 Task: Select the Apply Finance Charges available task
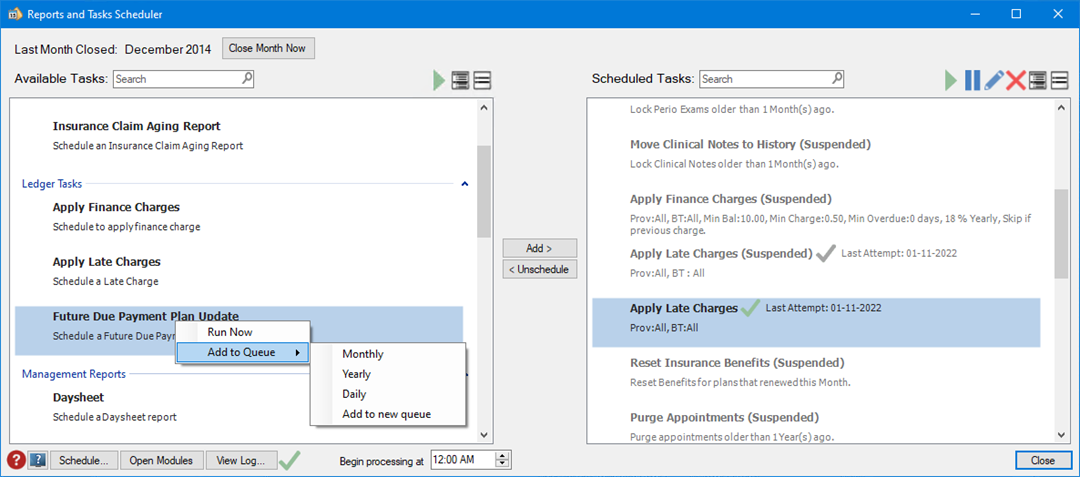point(116,207)
